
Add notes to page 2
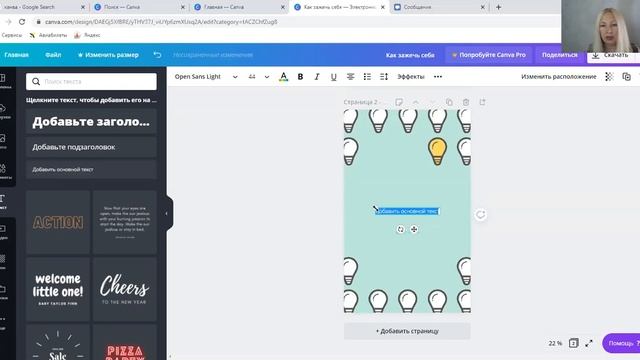coord(399,102)
